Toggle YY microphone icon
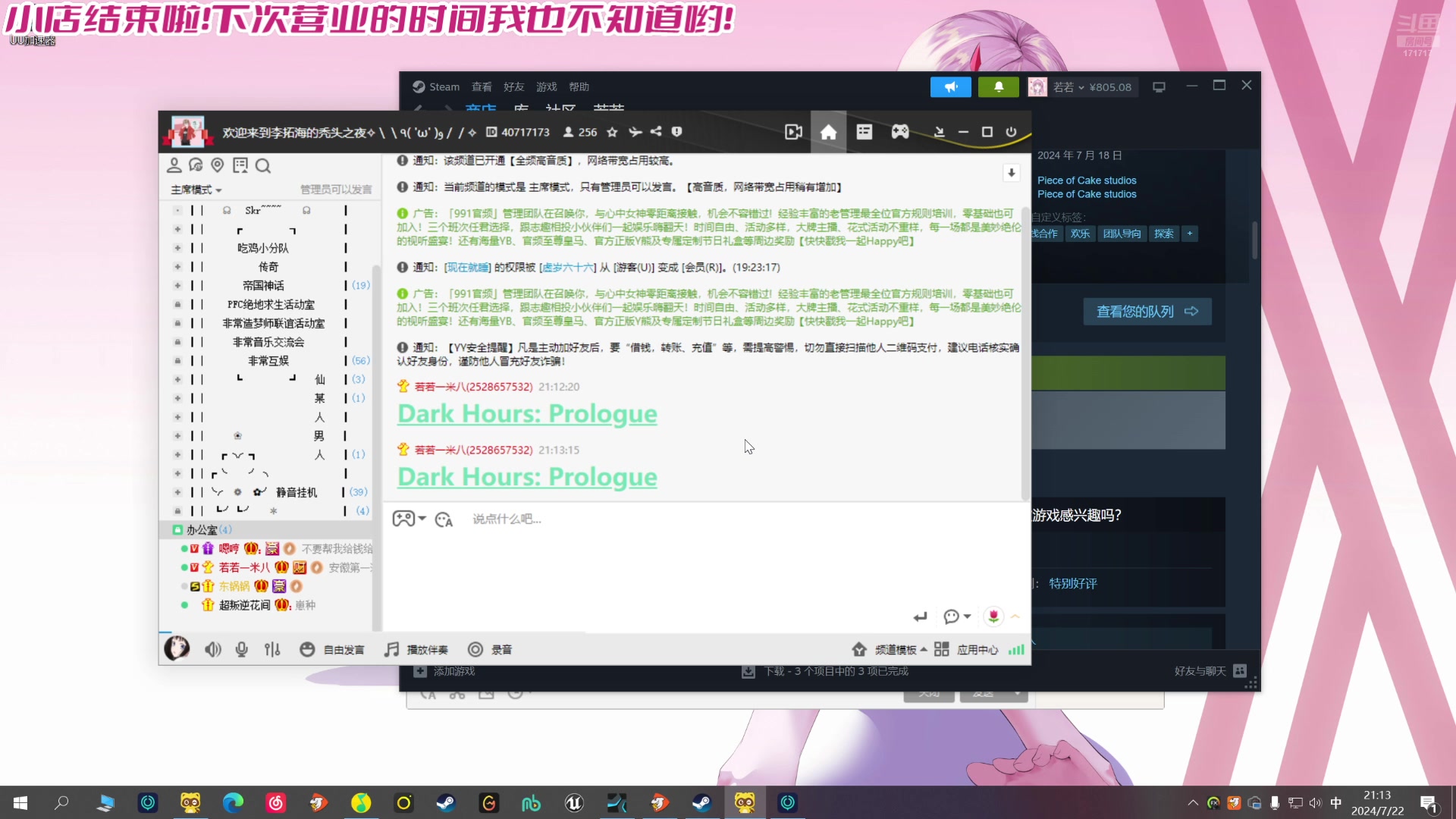The image size is (1456, 819). pyautogui.click(x=242, y=650)
